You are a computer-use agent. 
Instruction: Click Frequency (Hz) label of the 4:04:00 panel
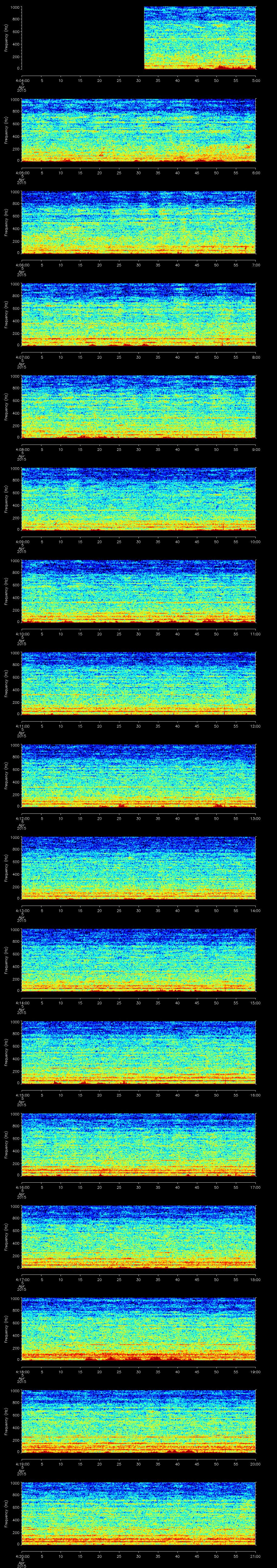click(6, 38)
